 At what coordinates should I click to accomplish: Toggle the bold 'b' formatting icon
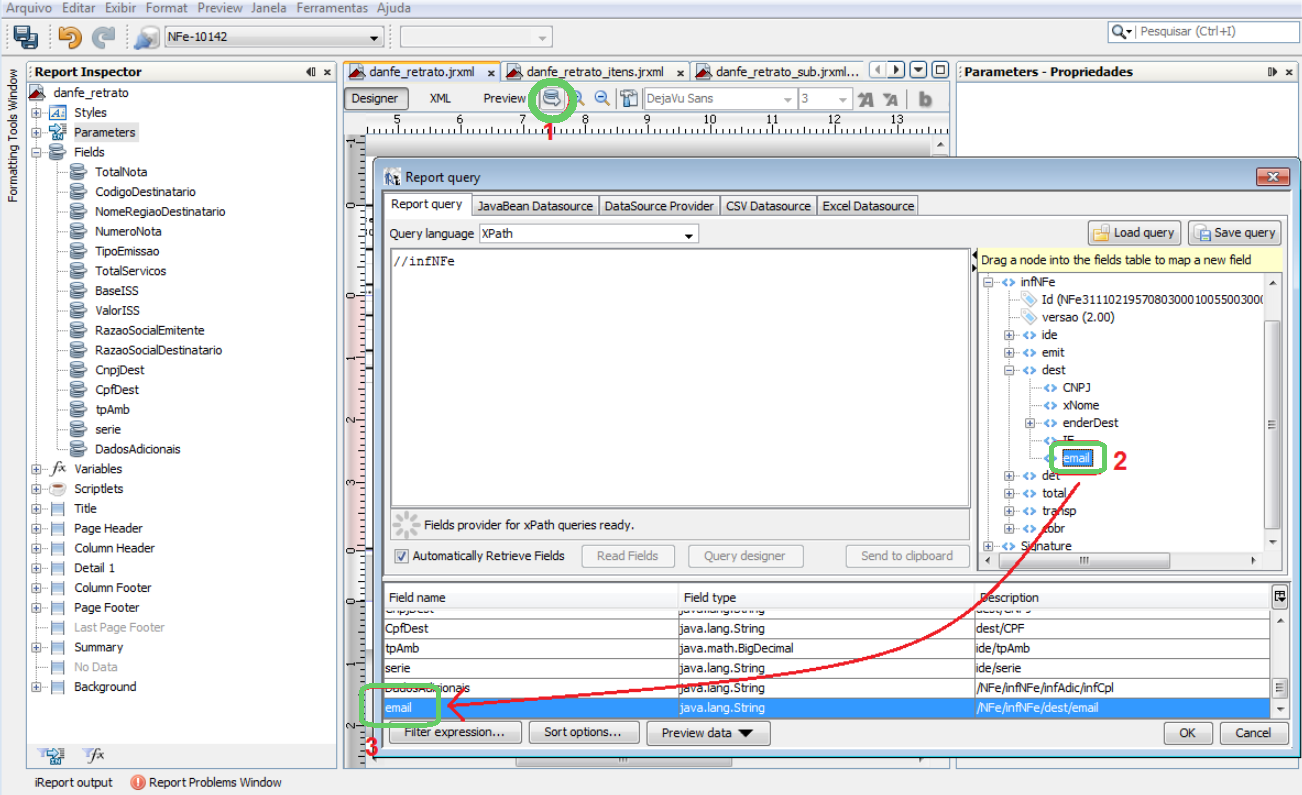[x=925, y=99]
